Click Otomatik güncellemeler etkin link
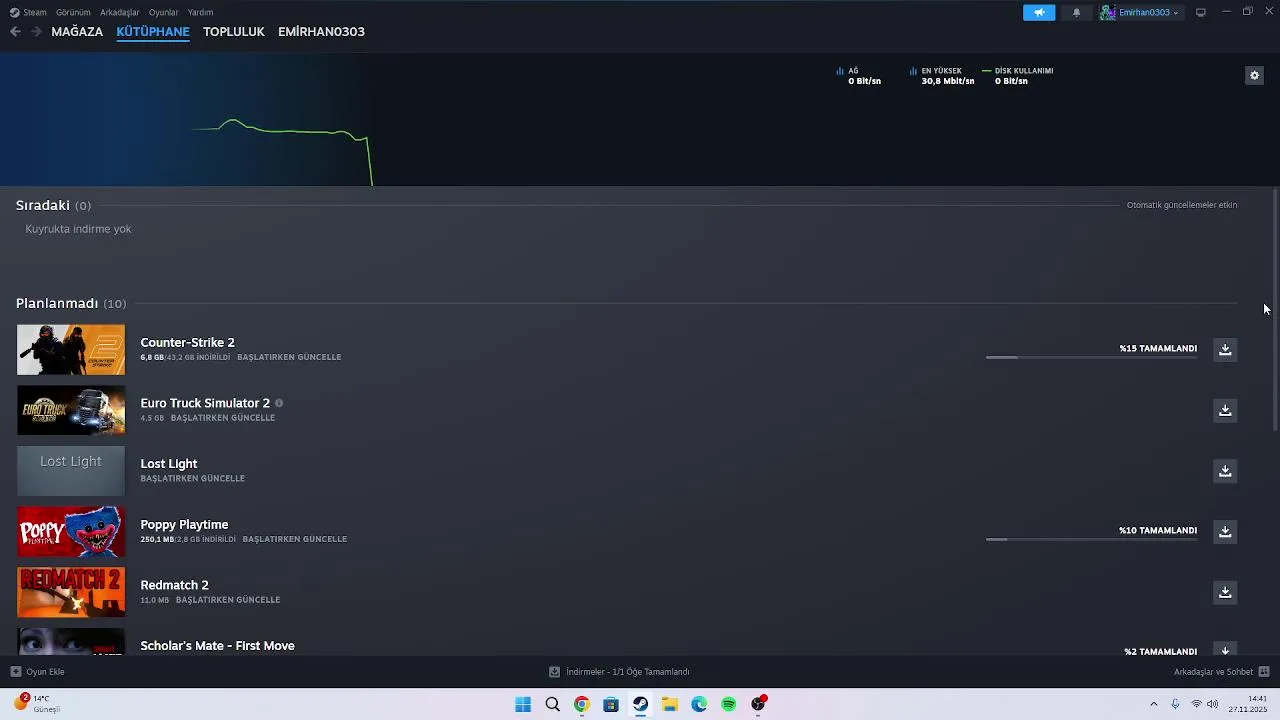The image size is (1280, 720). (1182, 205)
